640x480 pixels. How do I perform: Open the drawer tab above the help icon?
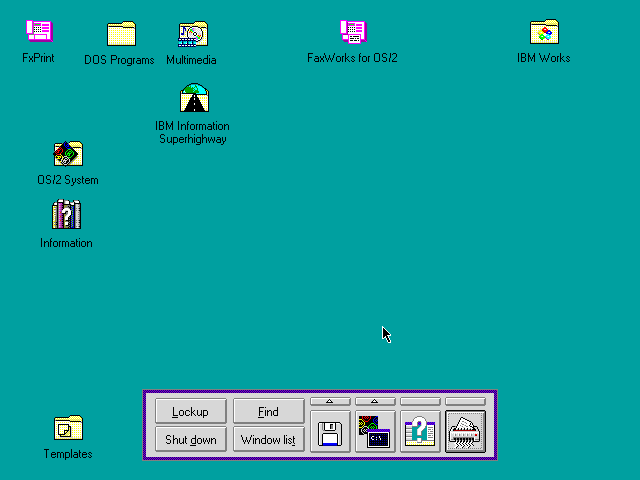pos(420,402)
